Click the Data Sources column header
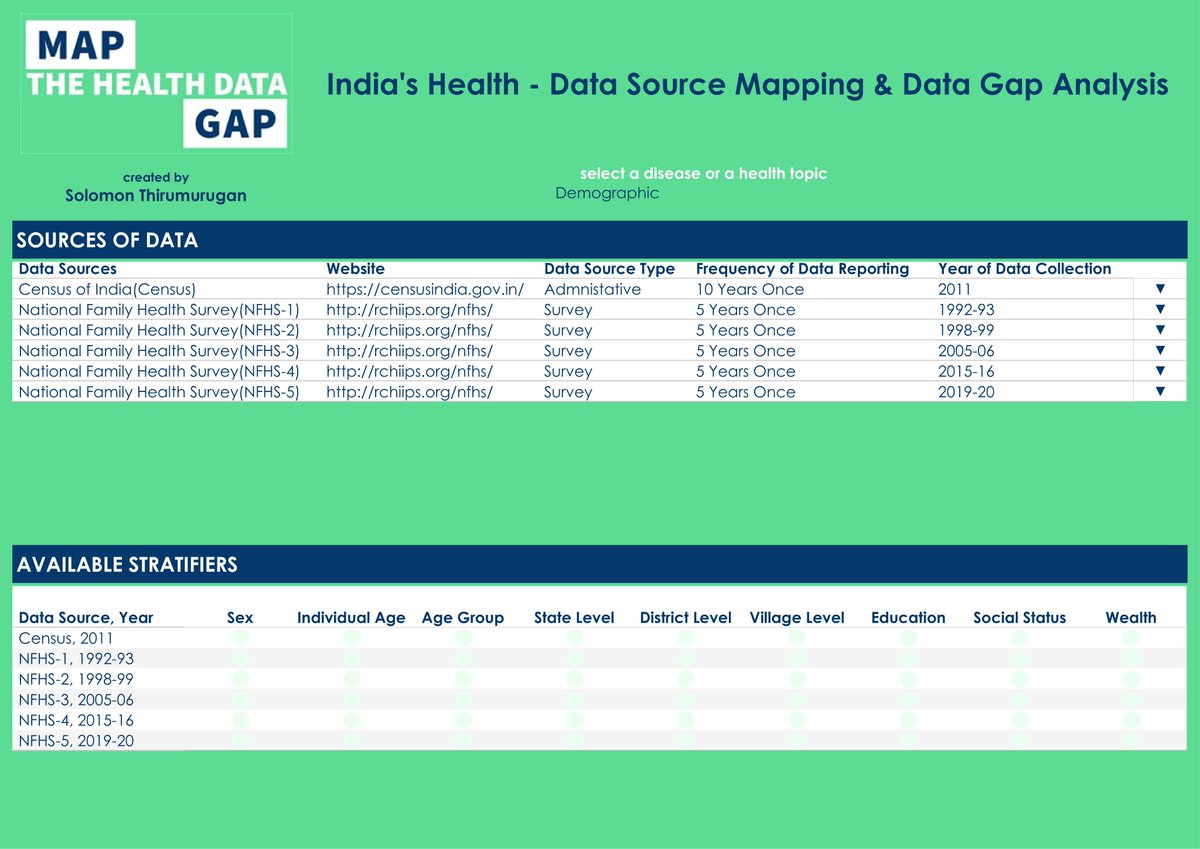The height and width of the screenshot is (849, 1200). point(68,269)
